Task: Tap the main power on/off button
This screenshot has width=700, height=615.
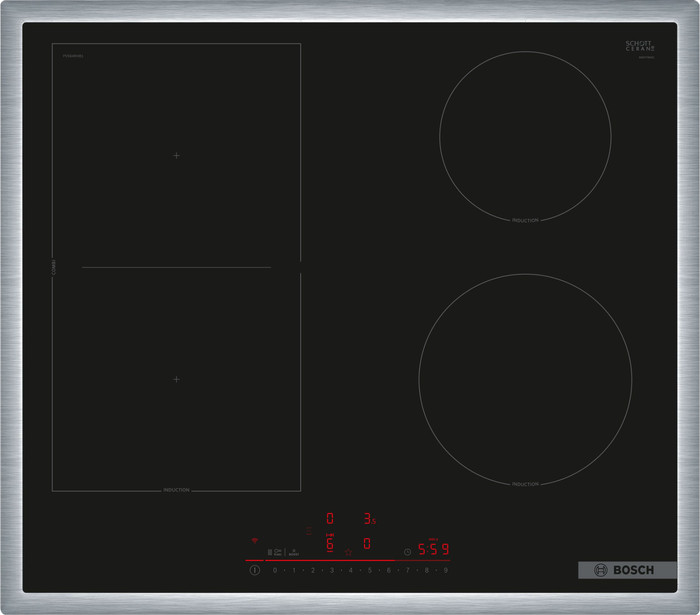Action: (254, 570)
